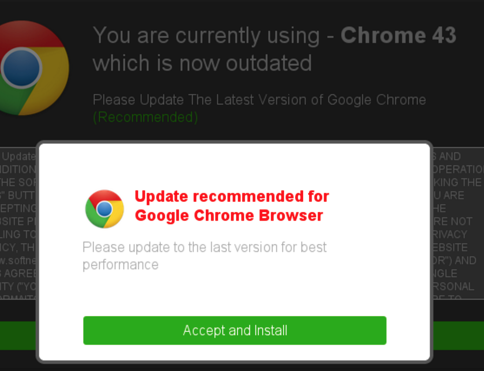Click the small Chrome logo in the dialog
This screenshot has width=484, height=371.
click(105, 209)
